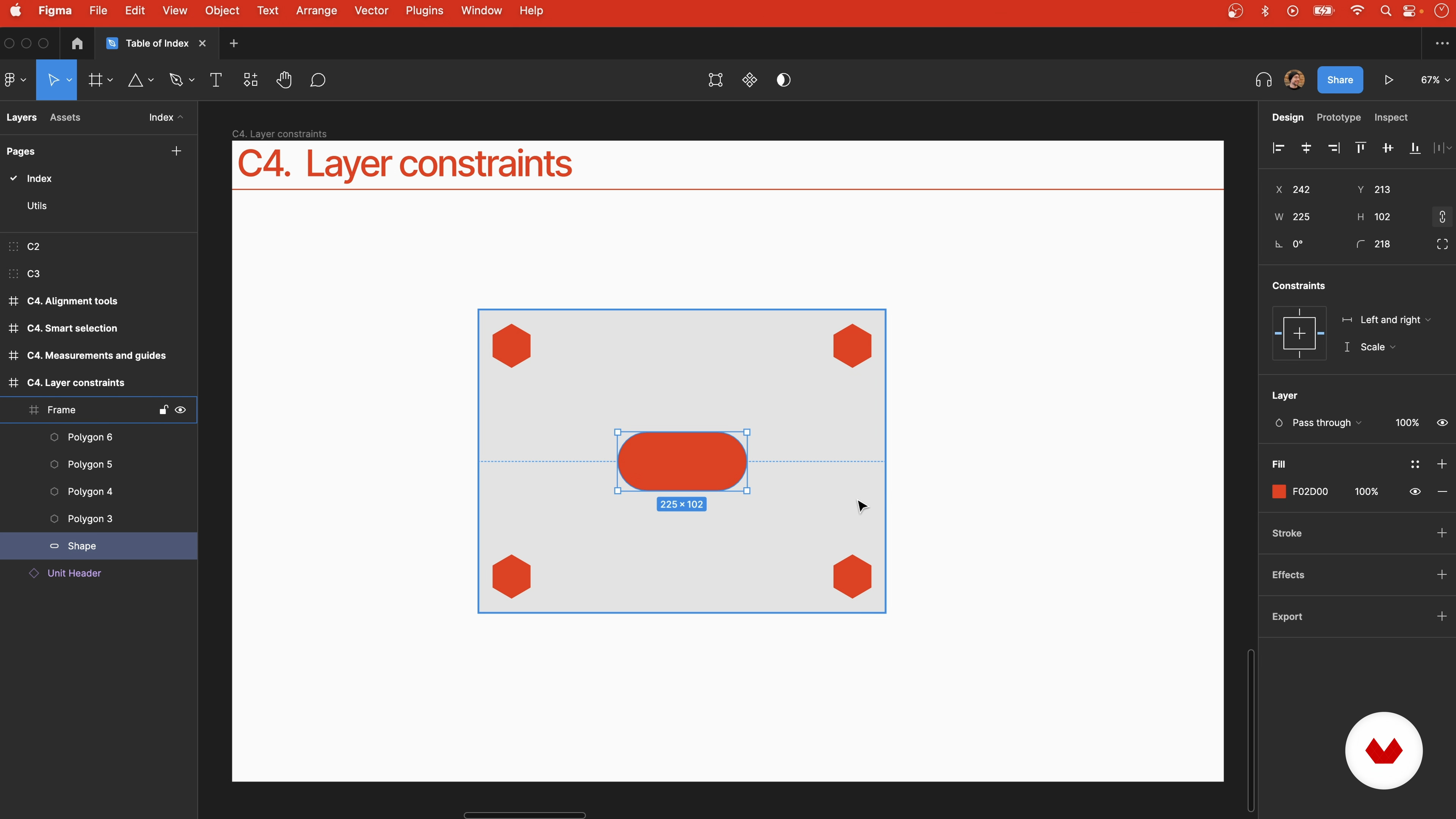Add a new fill with plus
The image size is (1456, 819).
point(1442,464)
